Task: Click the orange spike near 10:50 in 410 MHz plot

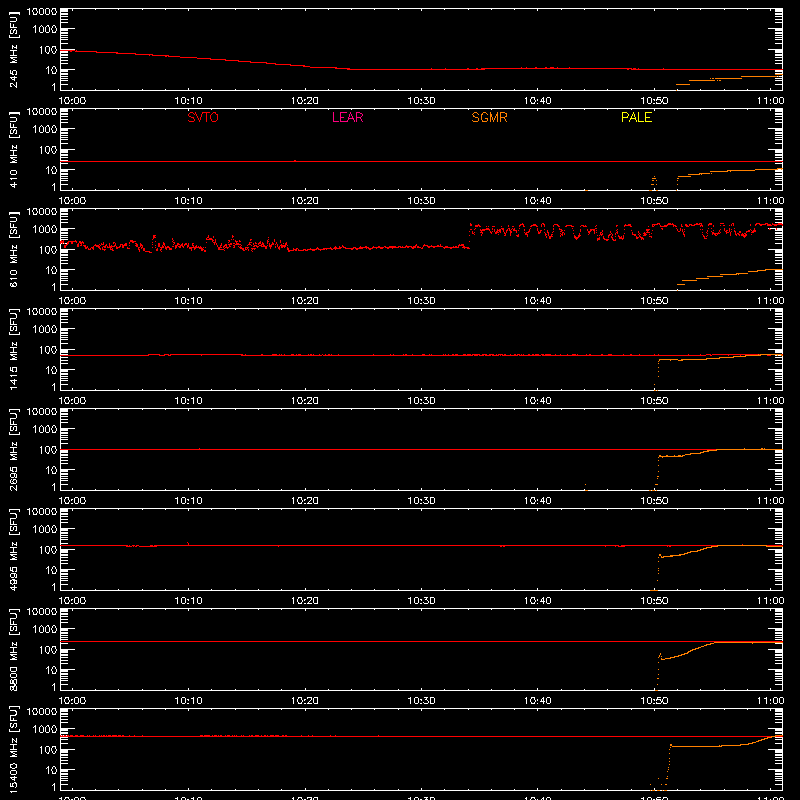Action: click(654, 183)
